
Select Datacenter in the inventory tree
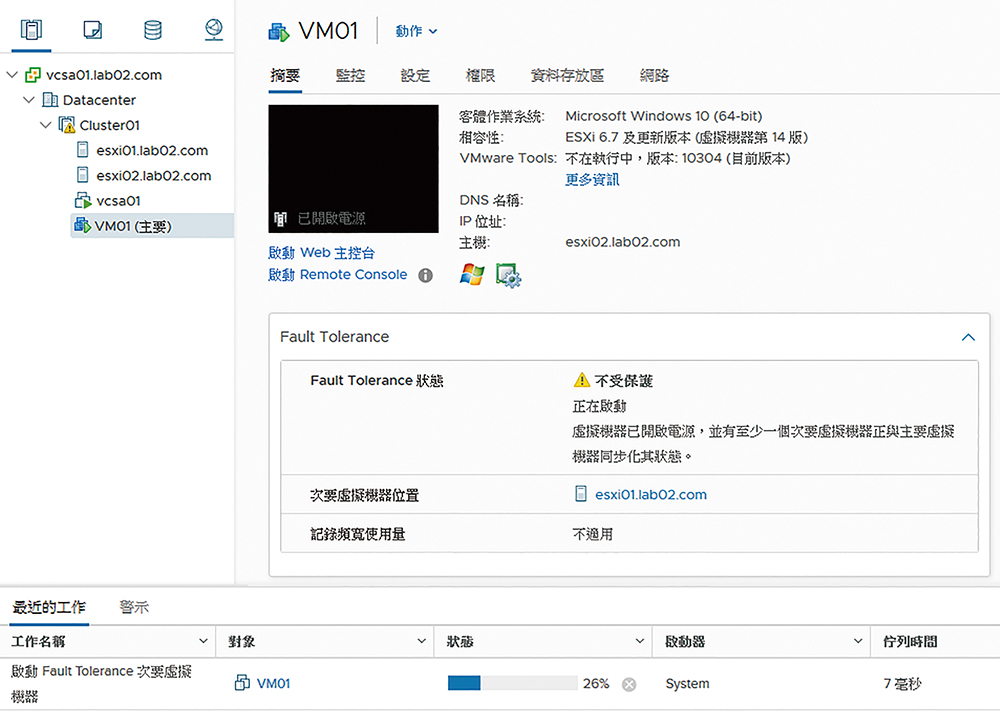(99, 100)
